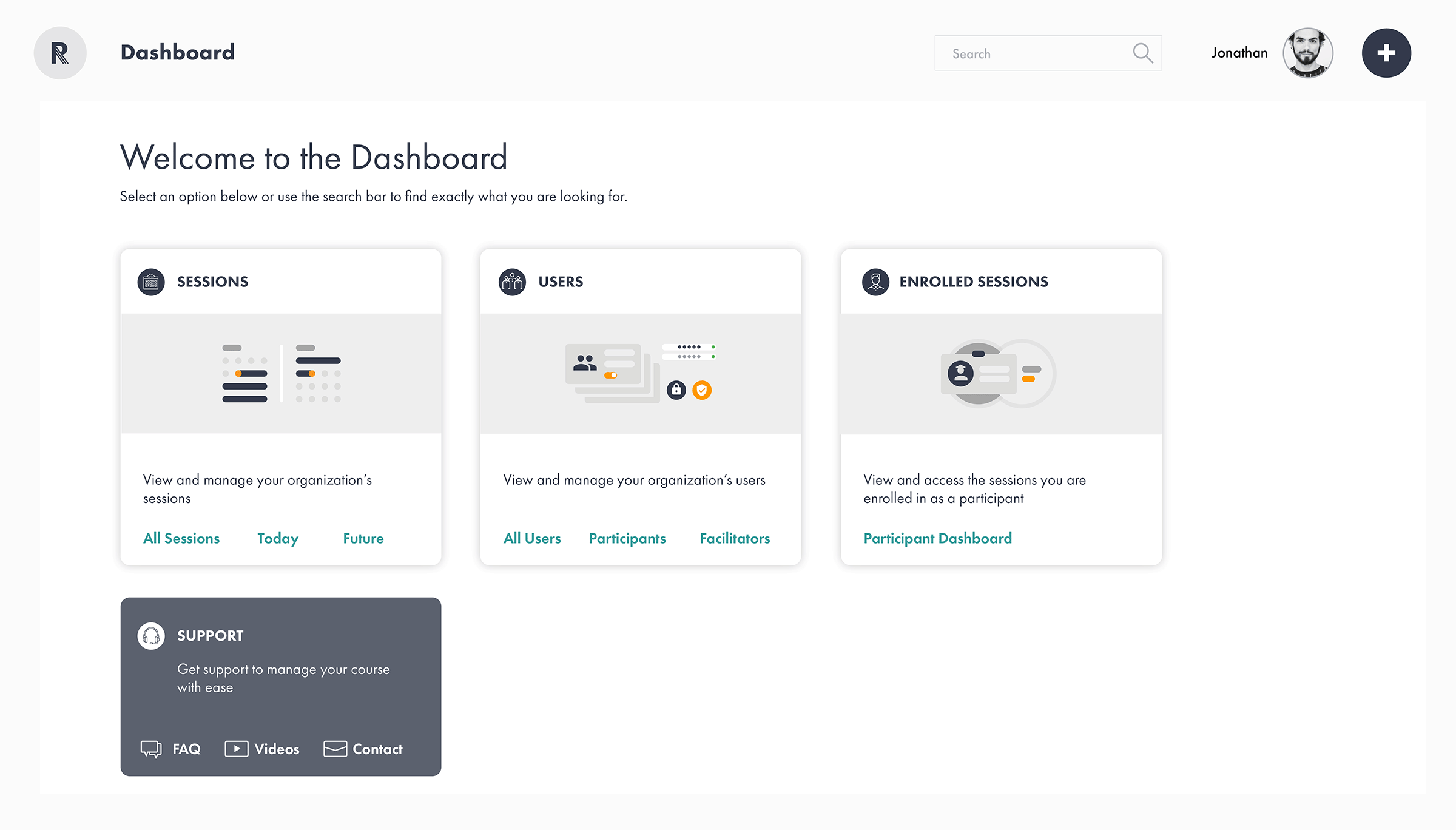Click the 'Welcome to the Dashboard' heading
The height and width of the screenshot is (830, 1456).
(x=313, y=157)
